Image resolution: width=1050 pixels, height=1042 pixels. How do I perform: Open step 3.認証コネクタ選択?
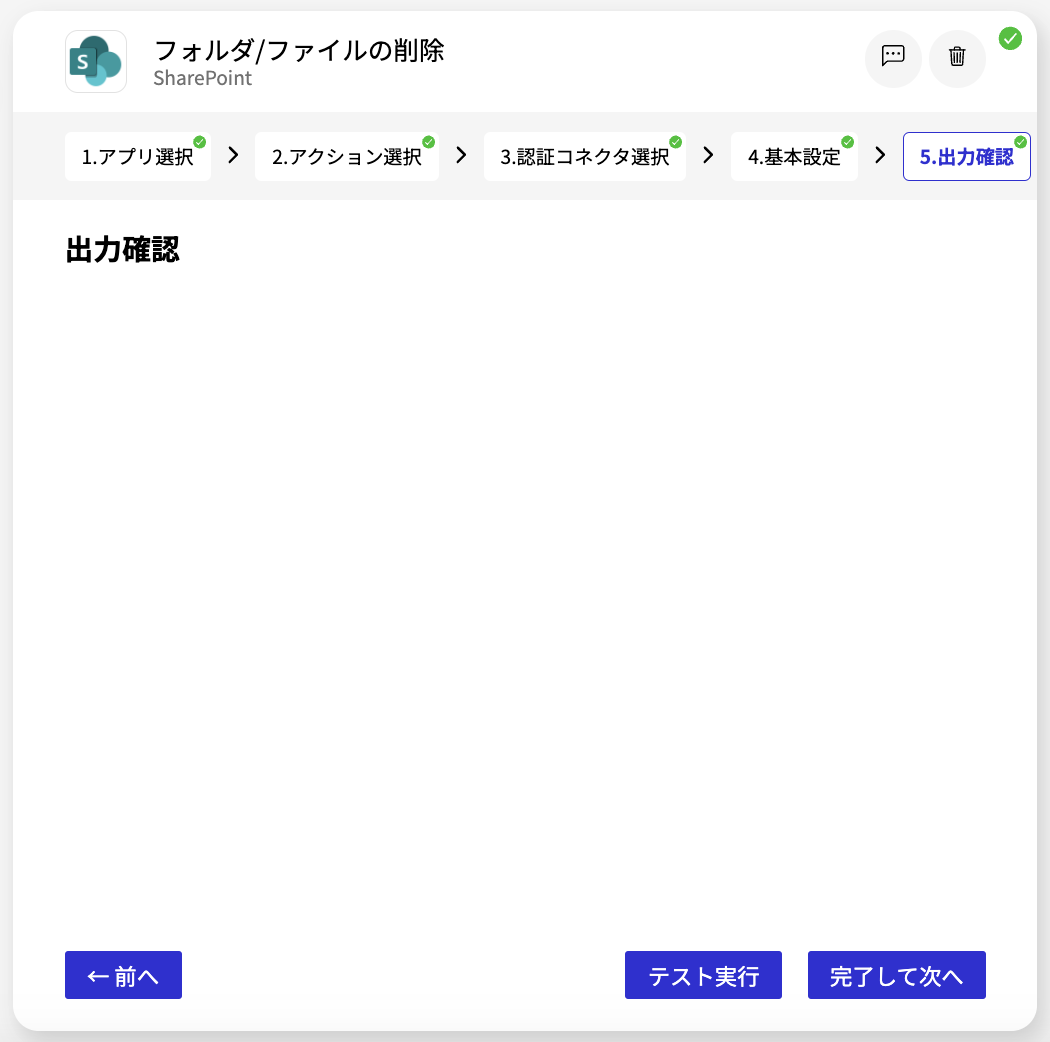pos(585,157)
